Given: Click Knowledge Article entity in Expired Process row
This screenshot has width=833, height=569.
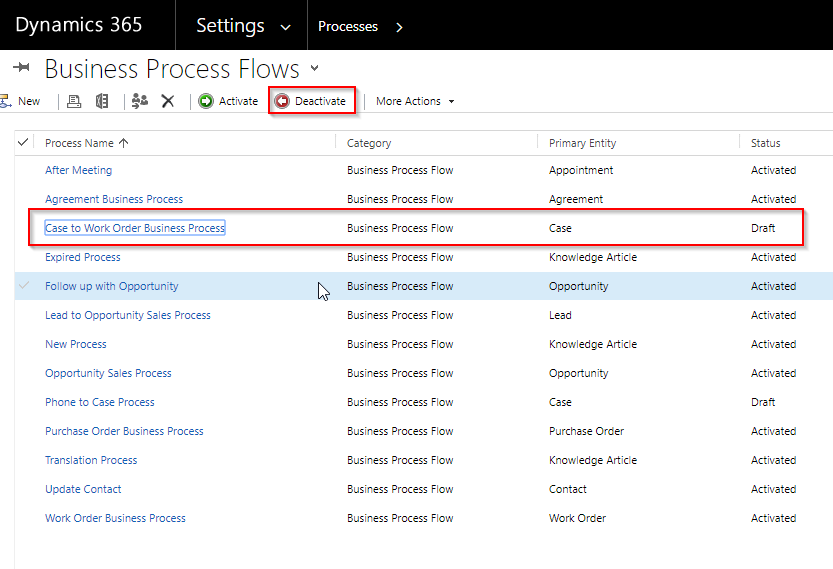Looking at the screenshot, I should click(x=593, y=257).
